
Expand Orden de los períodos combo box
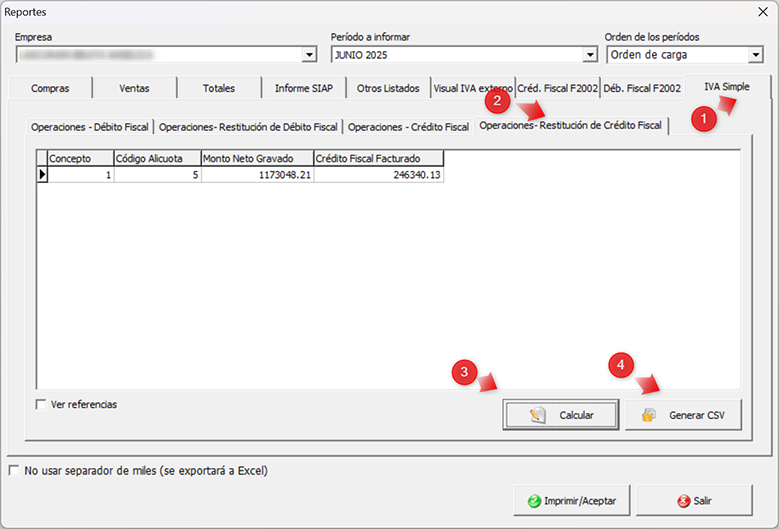(755, 55)
